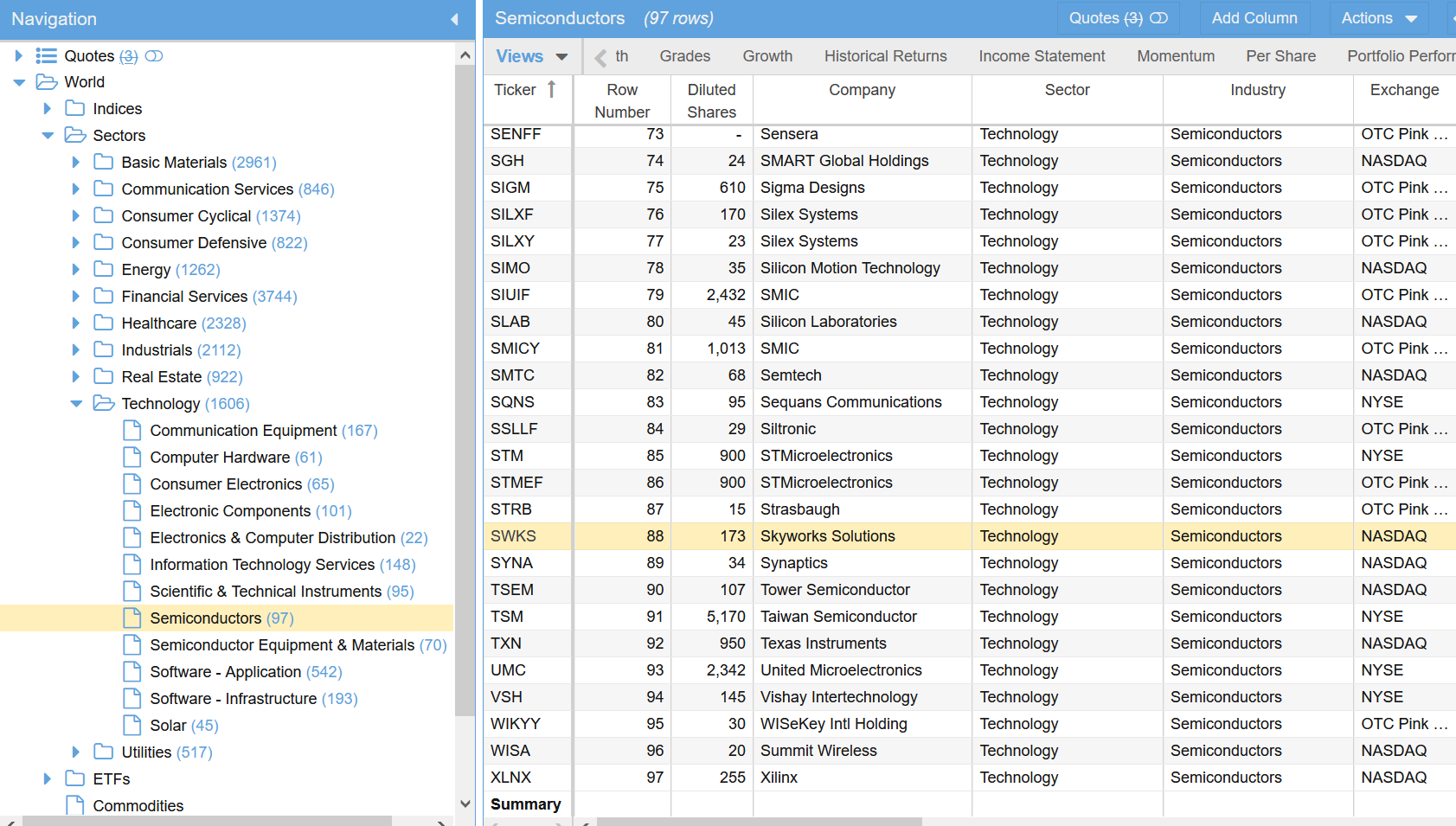The width and height of the screenshot is (1456, 826).
Task: Collapse the World tree node
Action: pos(19,82)
